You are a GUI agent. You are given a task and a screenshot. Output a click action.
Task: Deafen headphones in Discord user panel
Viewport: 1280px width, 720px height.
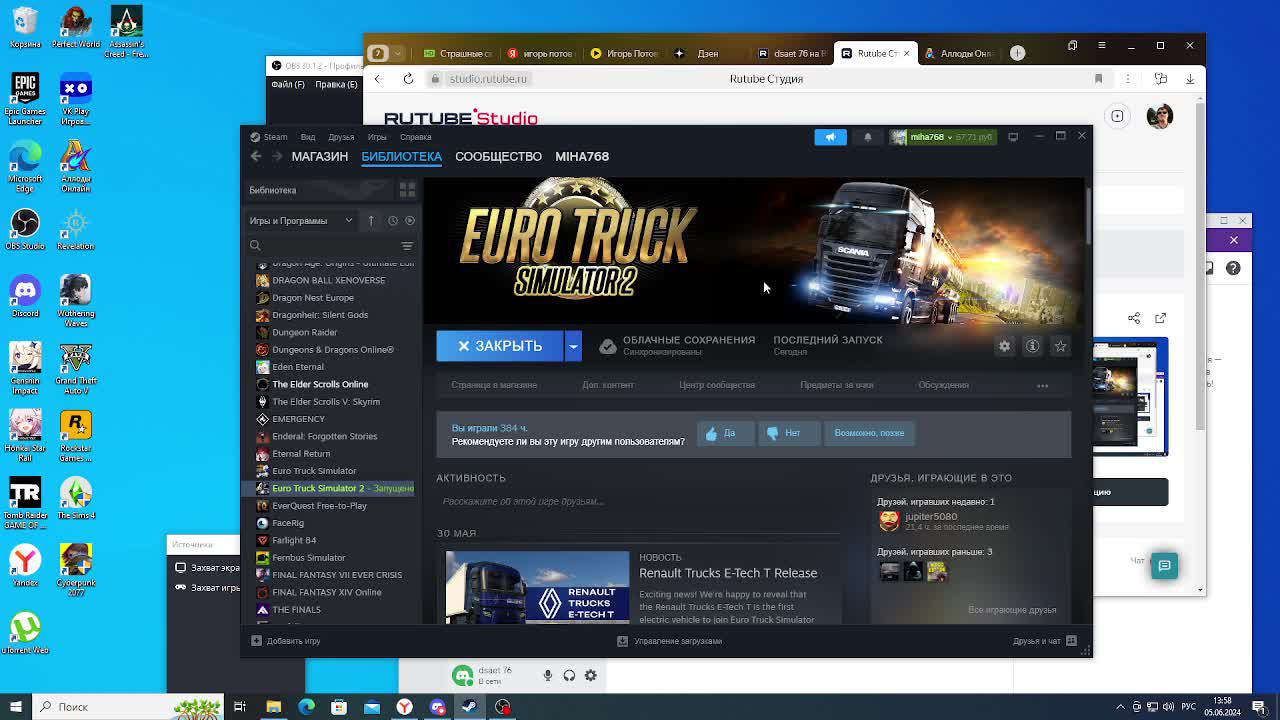click(569, 676)
